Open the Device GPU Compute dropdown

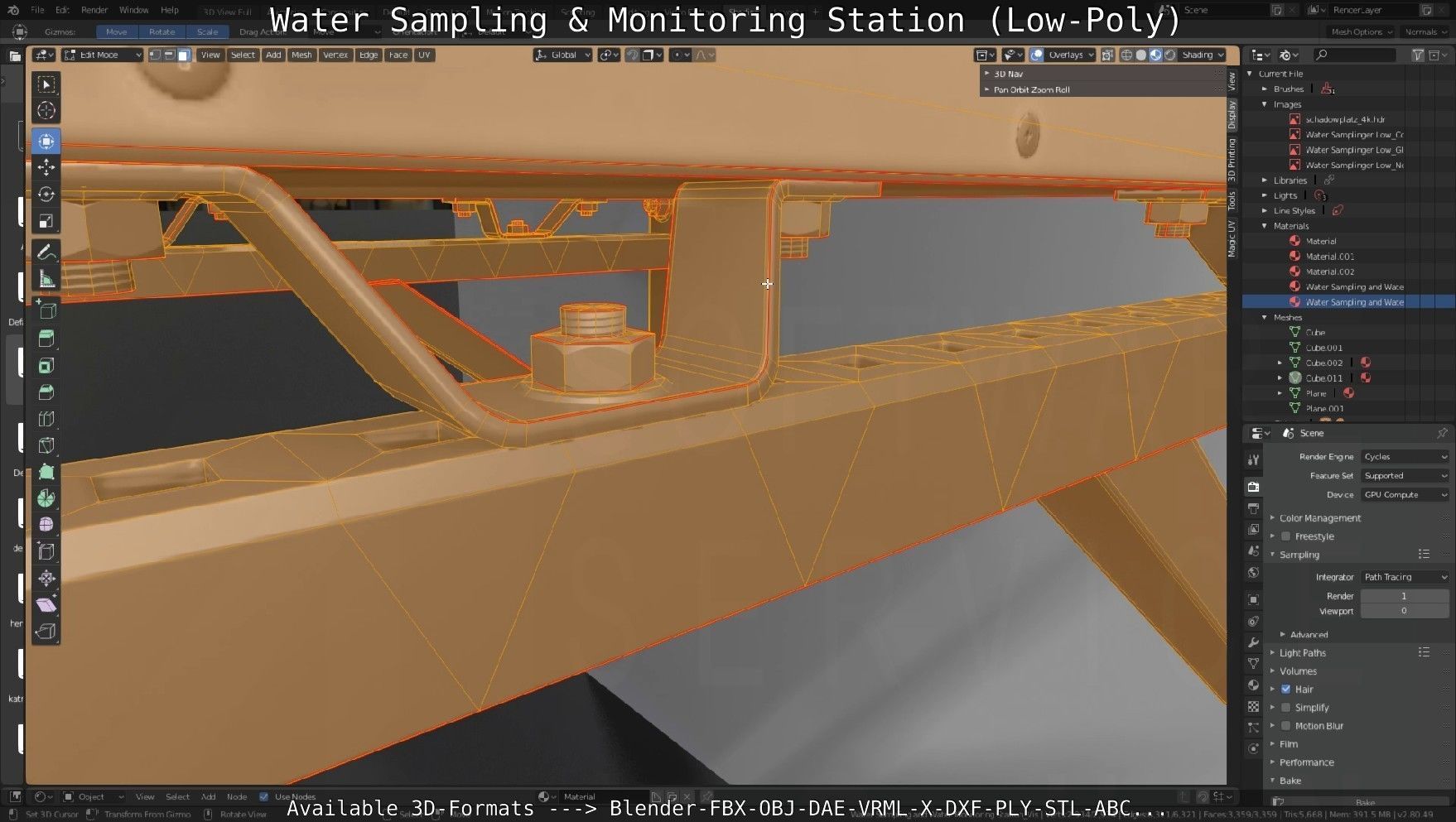coord(1405,495)
